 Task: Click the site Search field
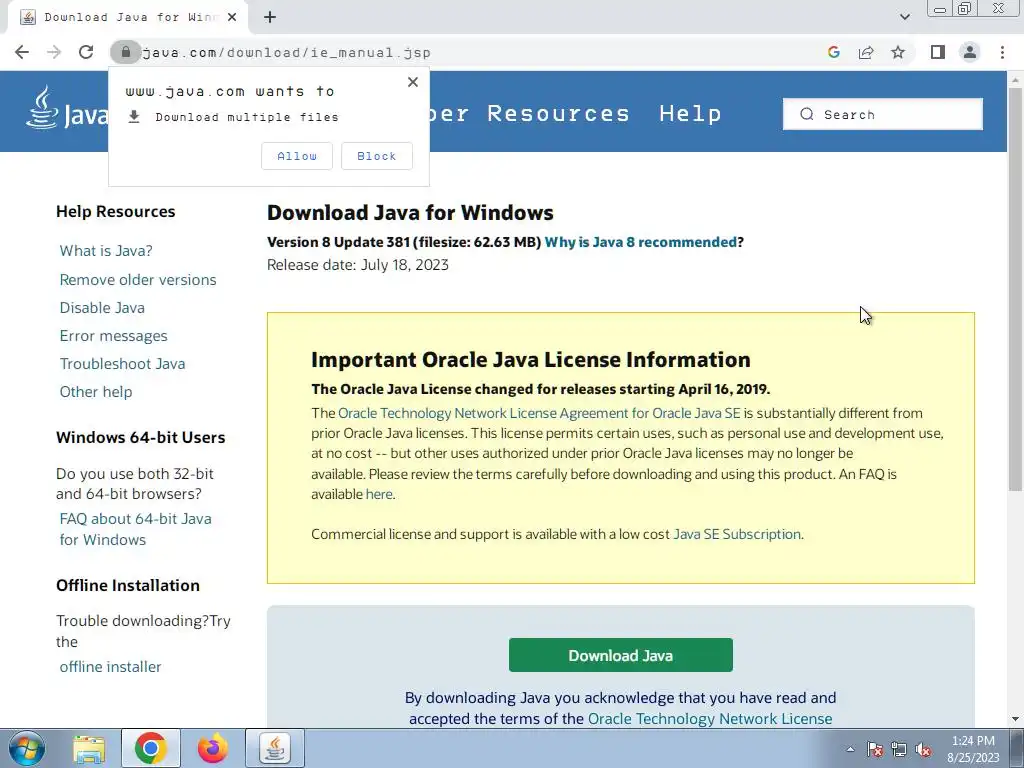click(x=882, y=114)
